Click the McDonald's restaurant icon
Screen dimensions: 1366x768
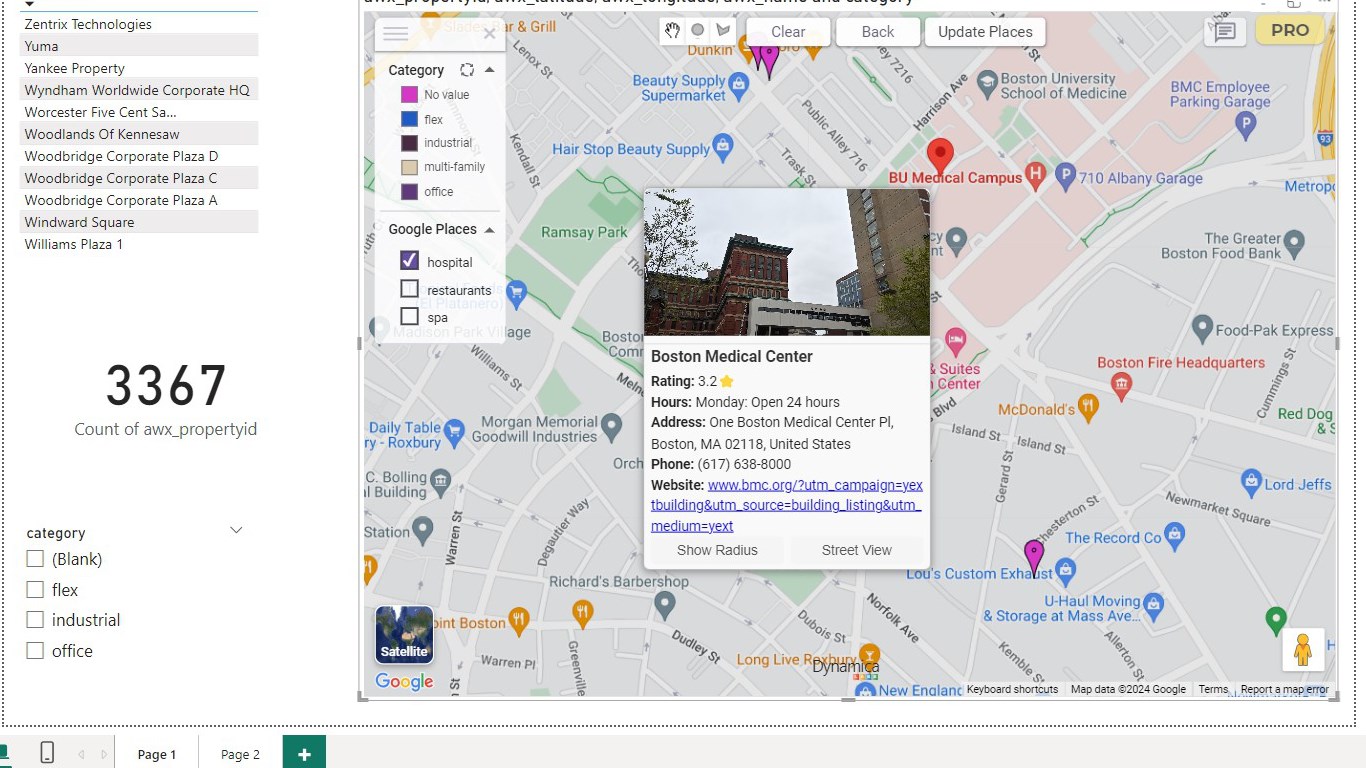[x=1089, y=408]
